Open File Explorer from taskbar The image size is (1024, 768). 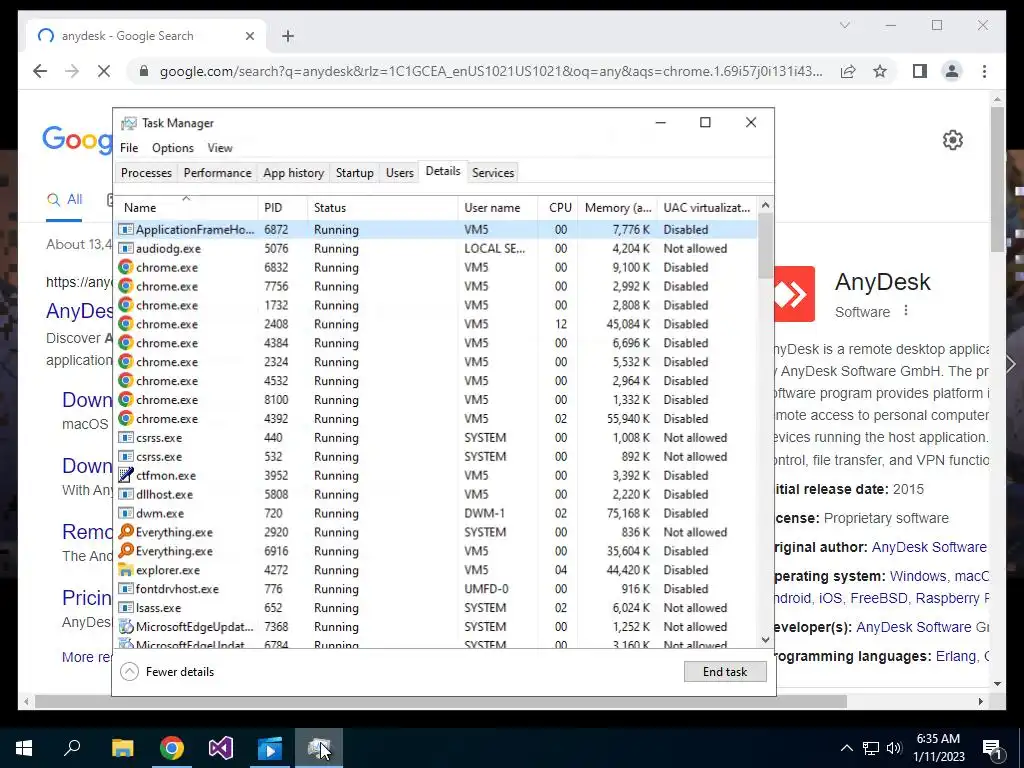pos(122,748)
